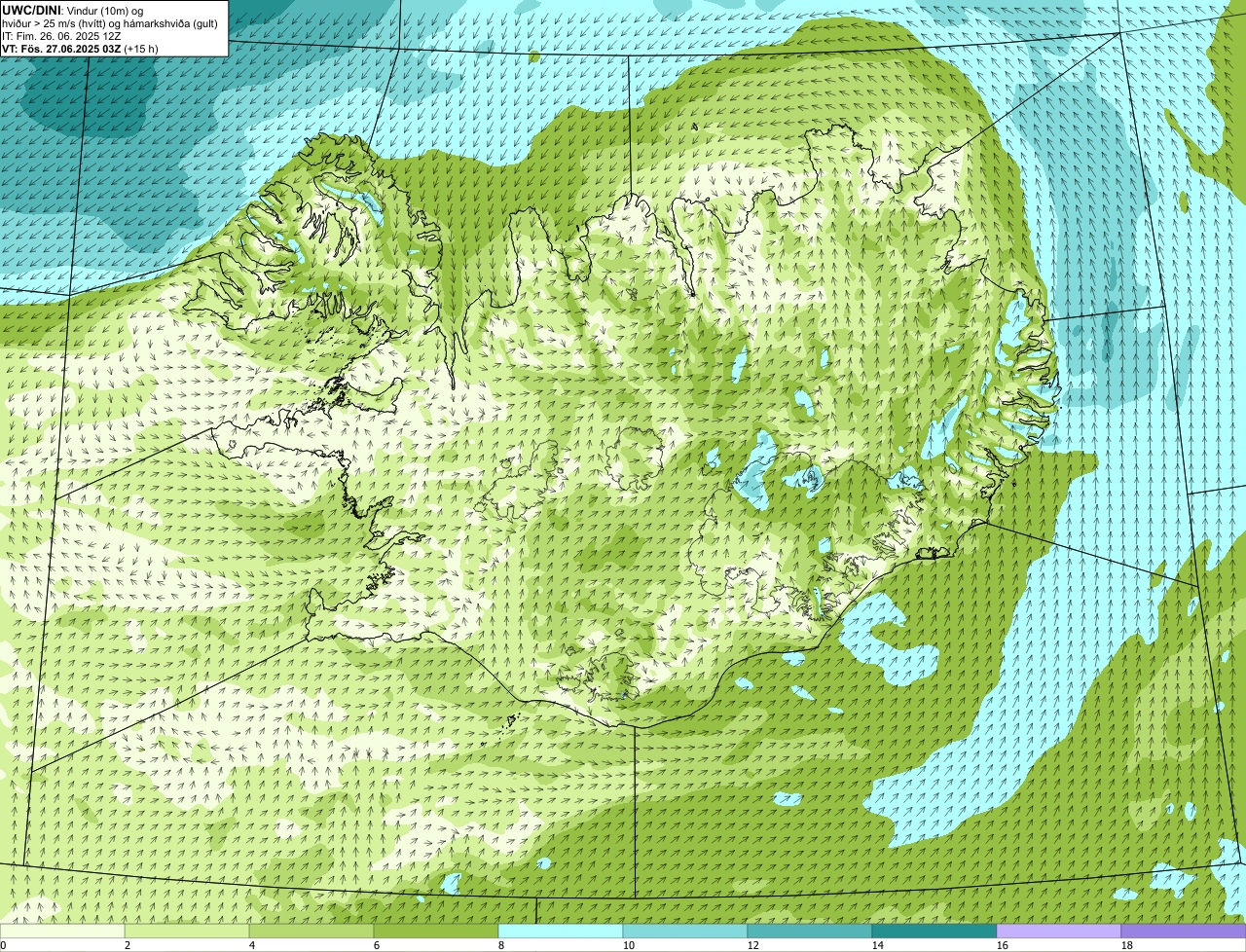Click the pale cyan 8–10 m/s legend swatch
1246x952 pixels.
561,931
